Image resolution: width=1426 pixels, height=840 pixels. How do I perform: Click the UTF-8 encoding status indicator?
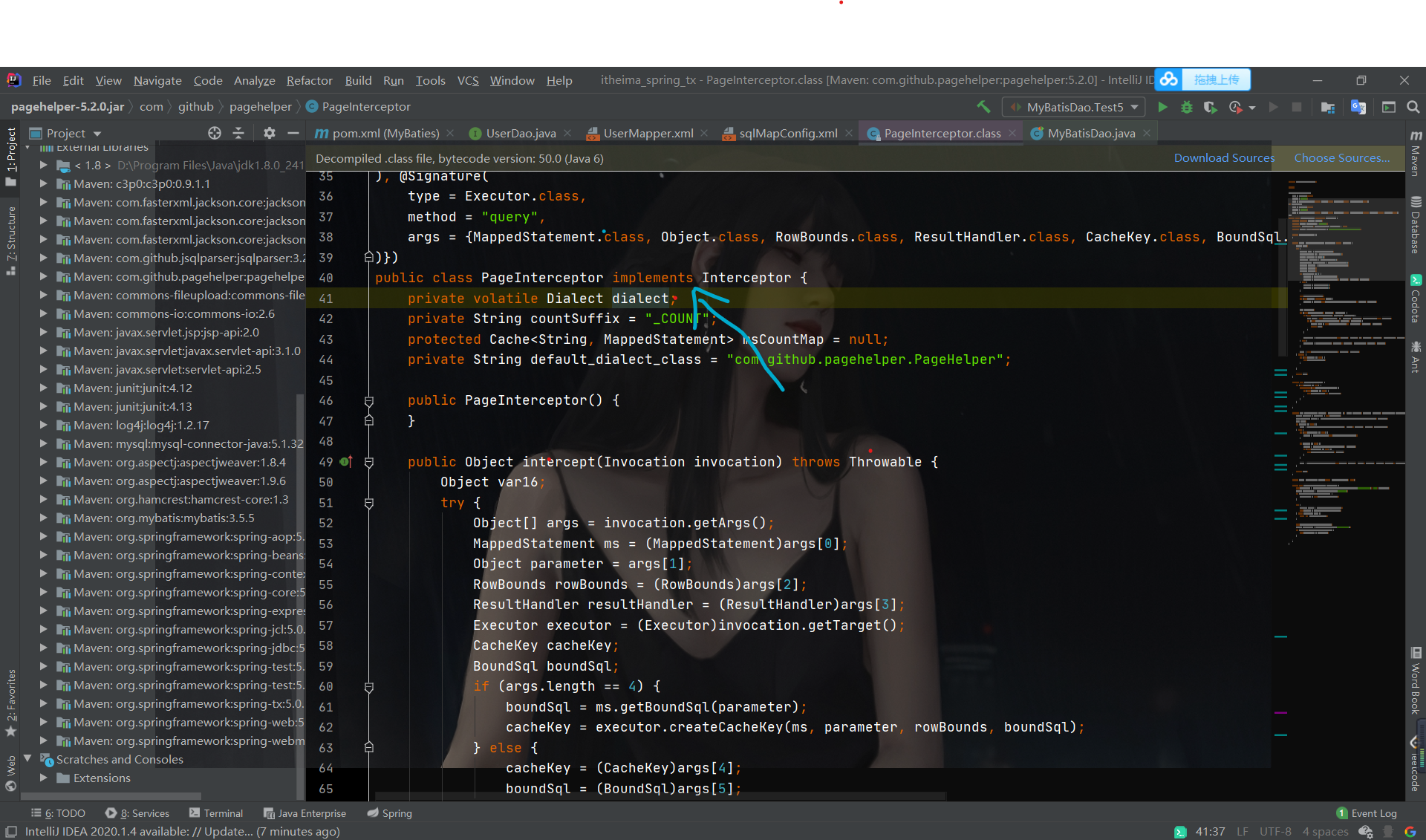pos(1274,831)
